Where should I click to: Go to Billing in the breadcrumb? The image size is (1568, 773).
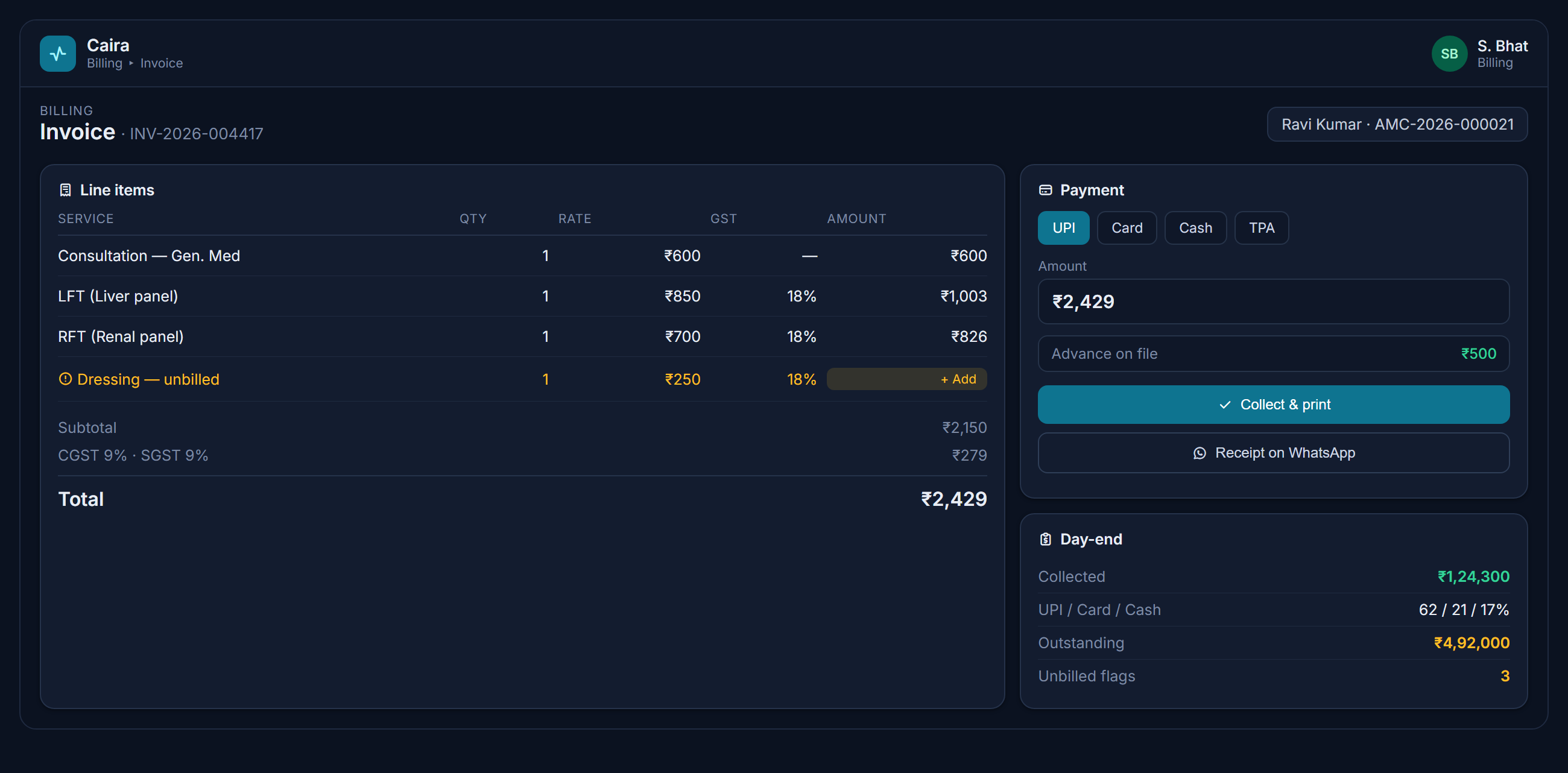click(x=105, y=63)
